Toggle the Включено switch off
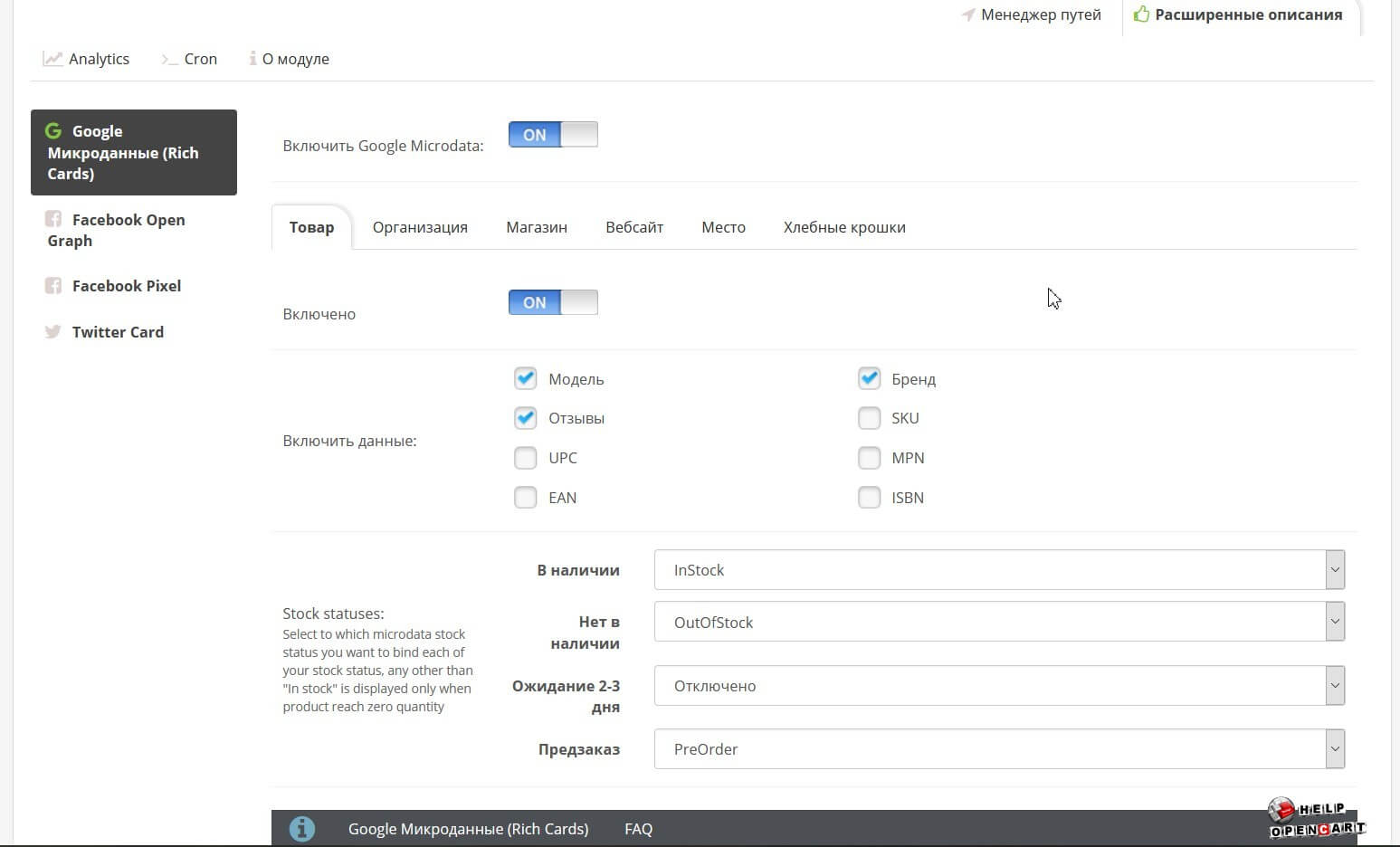Image resolution: width=1400 pixels, height=847 pixels. 553,302
